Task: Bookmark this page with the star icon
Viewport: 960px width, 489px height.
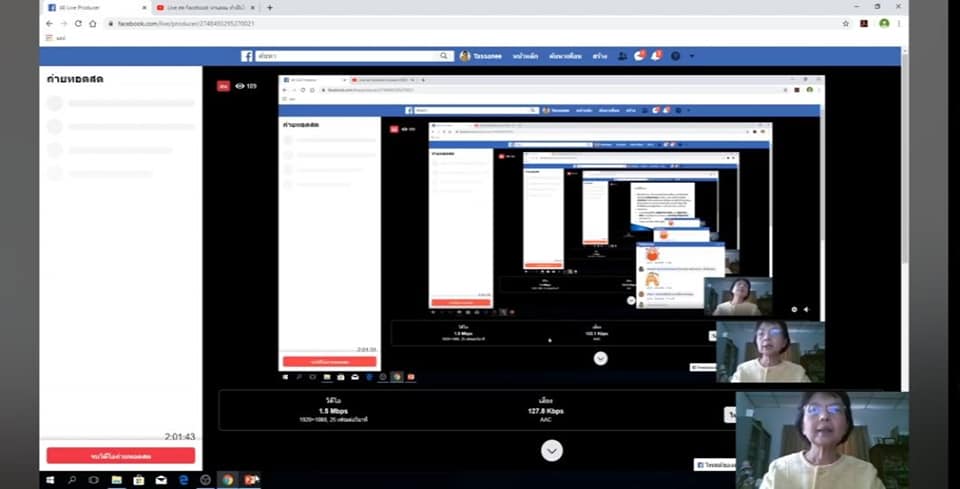Action: [x=845, y=23]
